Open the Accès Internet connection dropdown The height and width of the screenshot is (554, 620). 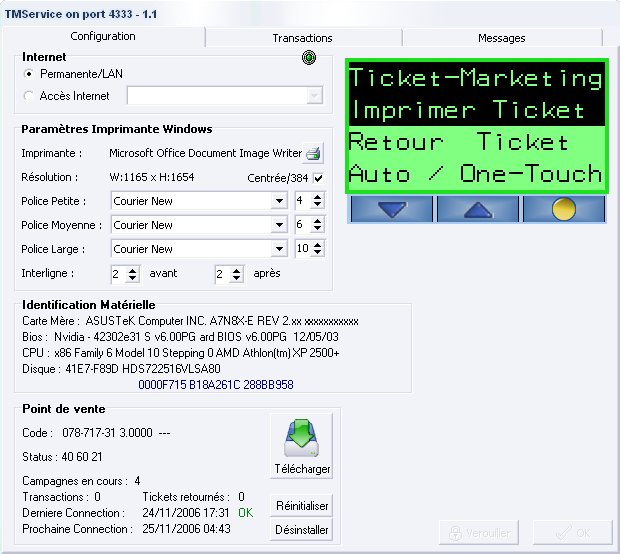315,96
